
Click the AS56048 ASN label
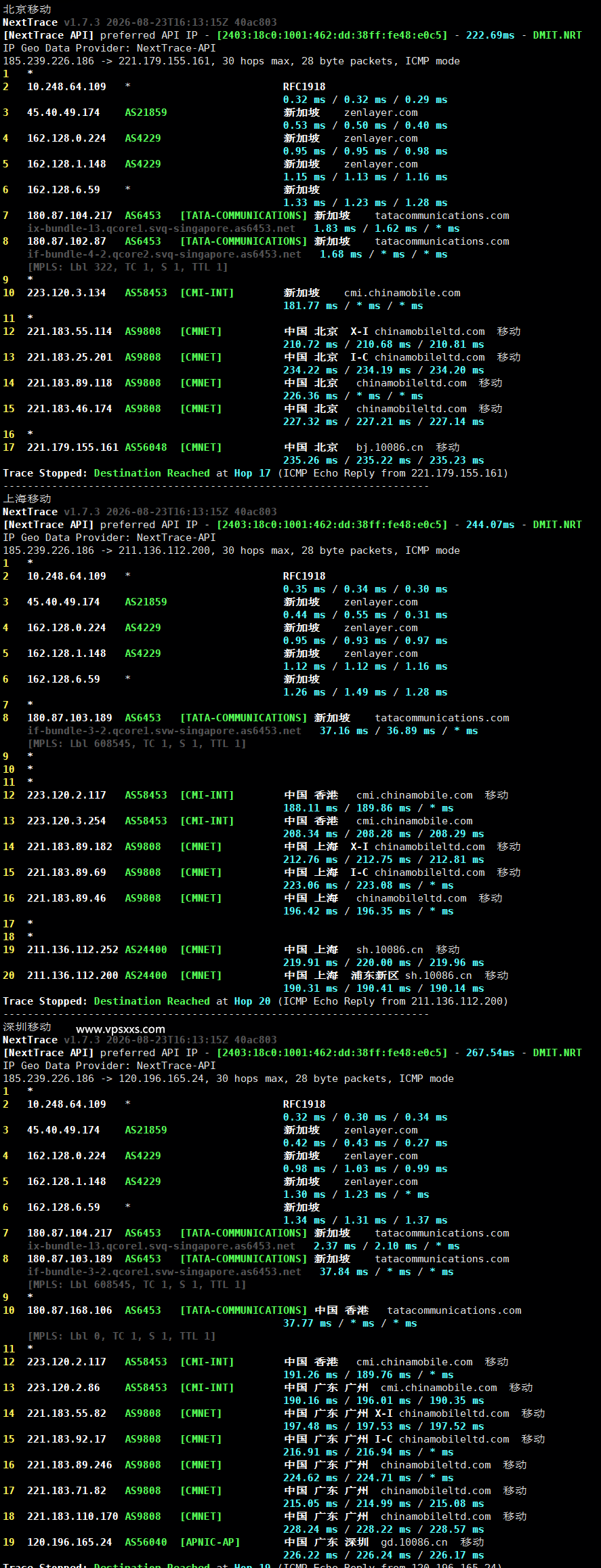146,447
